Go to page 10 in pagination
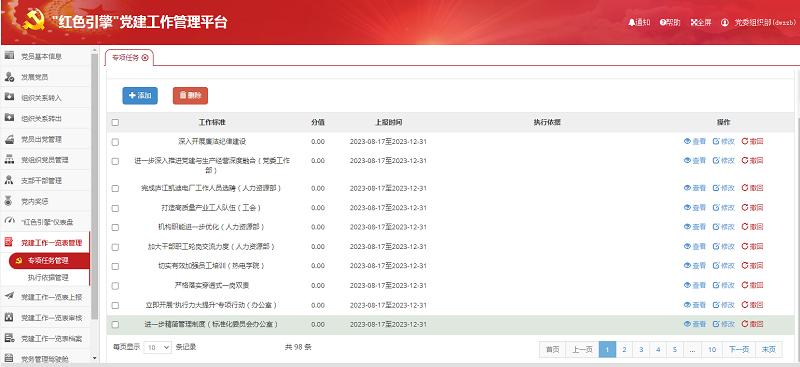The width and height of the screenshot is (800, 367). [x=712, y=350]
